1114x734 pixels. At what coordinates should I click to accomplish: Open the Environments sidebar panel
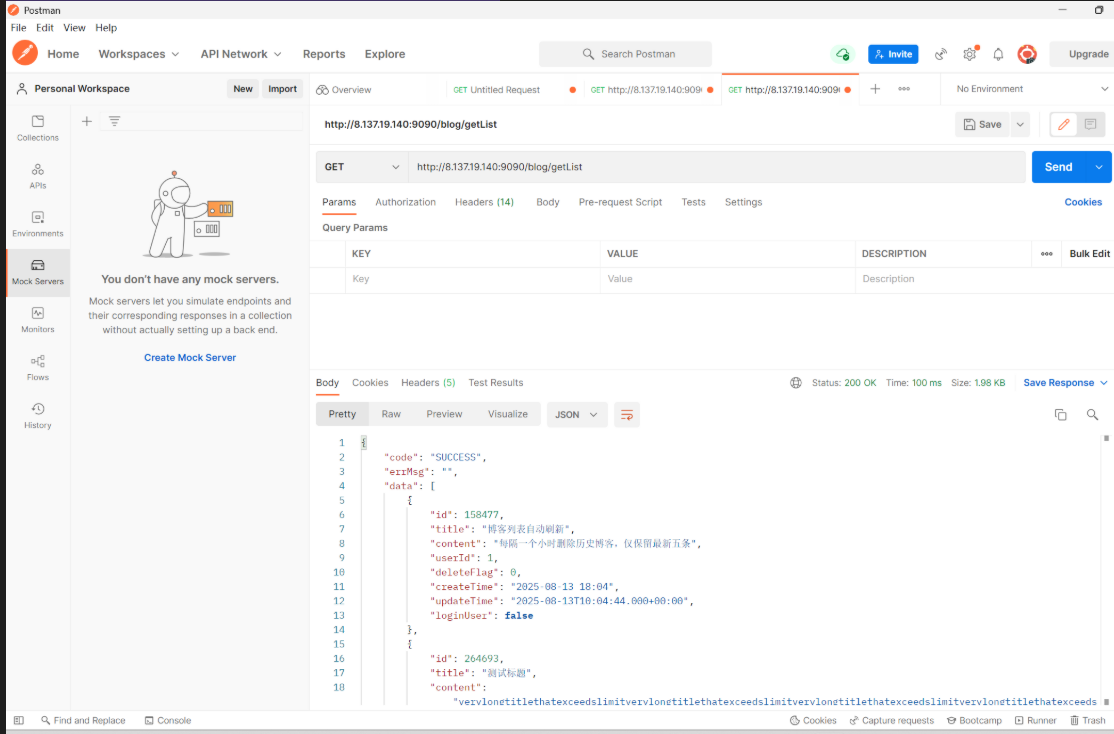[x=38, y=224]
